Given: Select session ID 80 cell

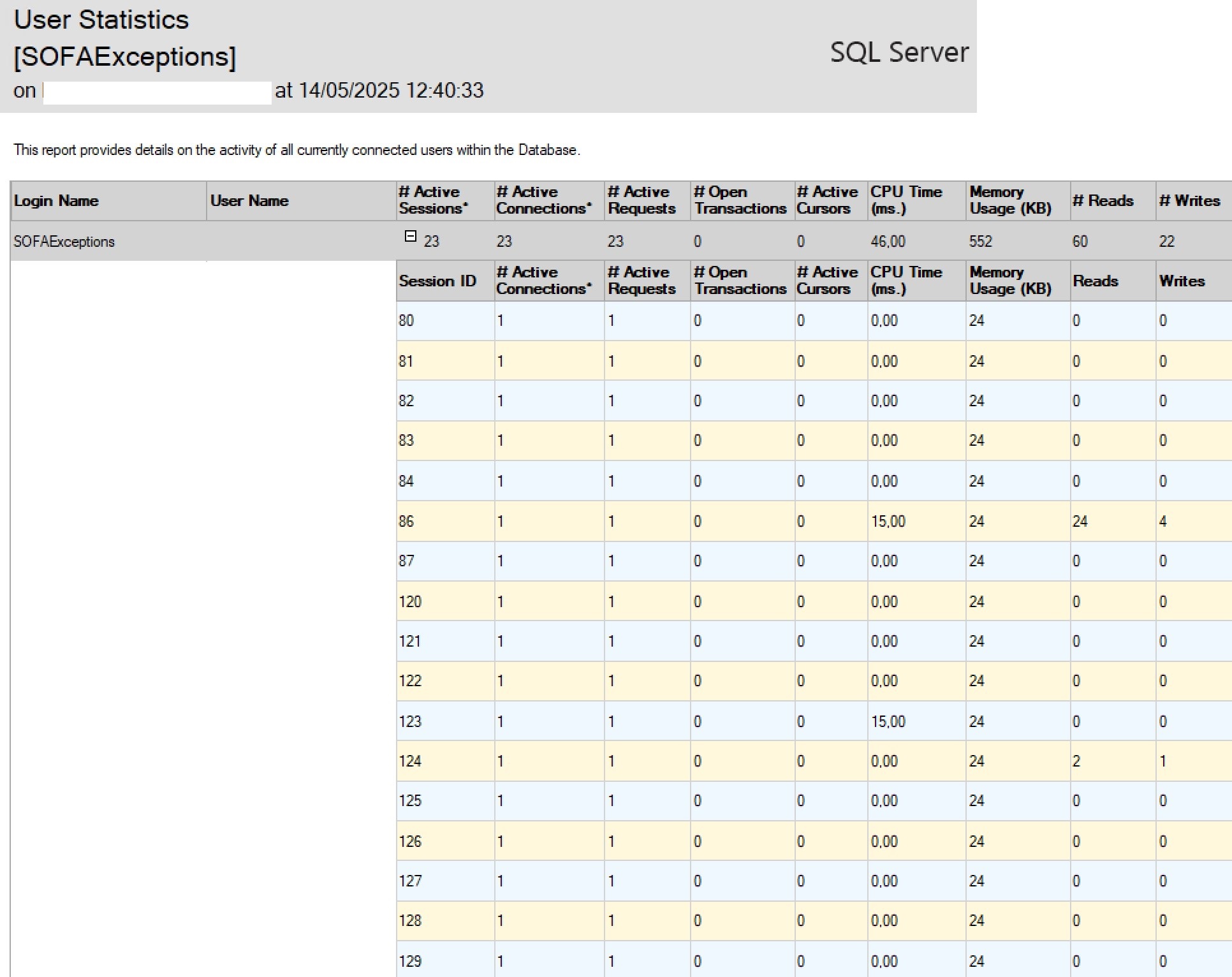Looking at the screenshot, I should 406,321.
